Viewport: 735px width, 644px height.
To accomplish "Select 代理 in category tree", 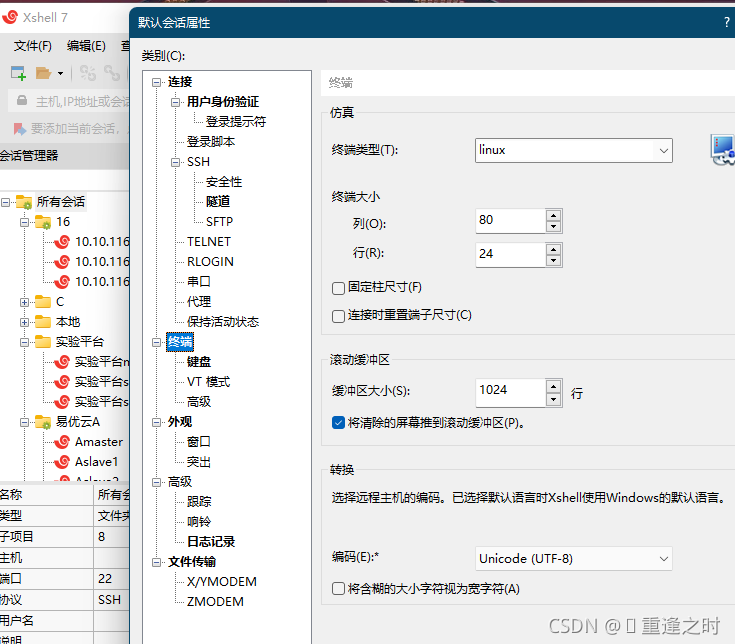I will [199, 302].
